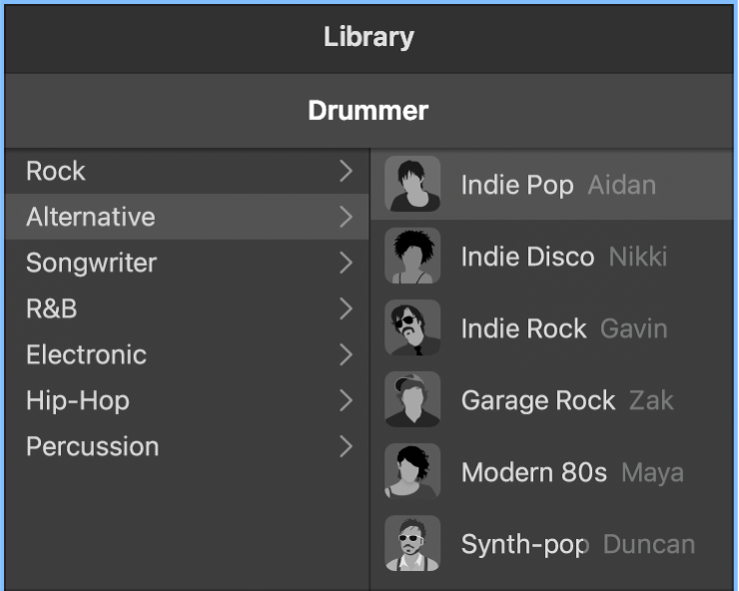Expand the Hip-Hop genre chevron
739x591 pixels.
click(x=346, y=401)
